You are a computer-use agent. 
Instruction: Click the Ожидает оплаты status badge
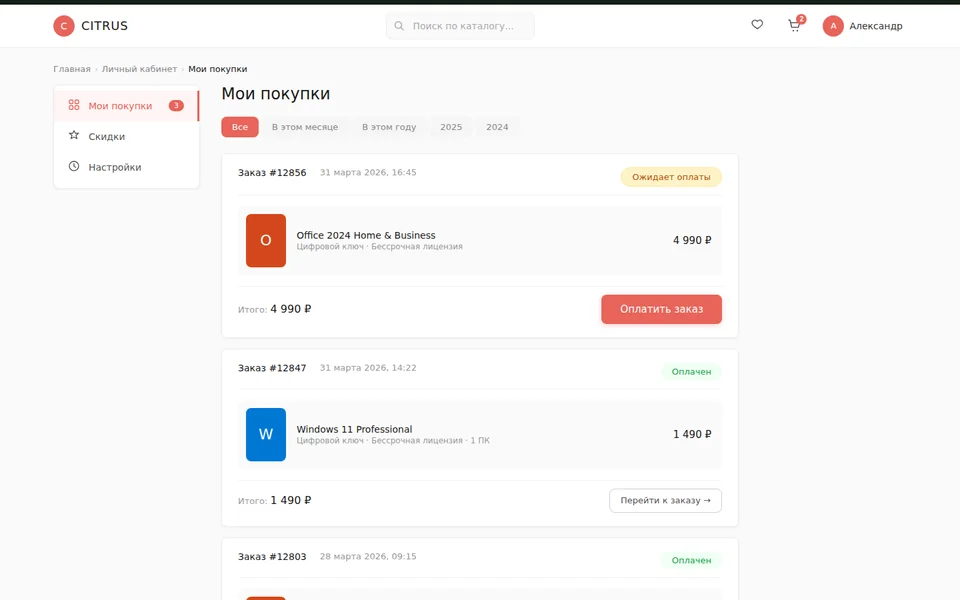[671, 177]
